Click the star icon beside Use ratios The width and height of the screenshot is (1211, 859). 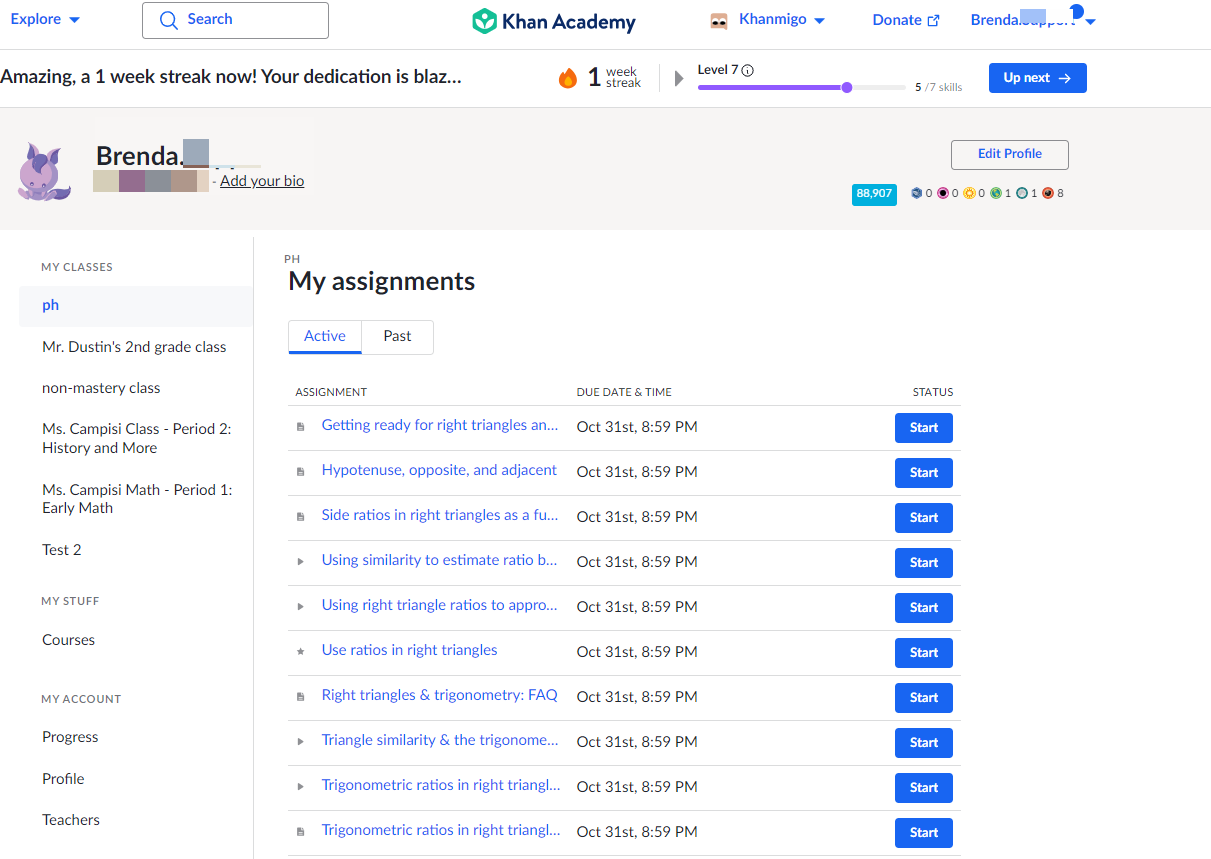(300, 652)
